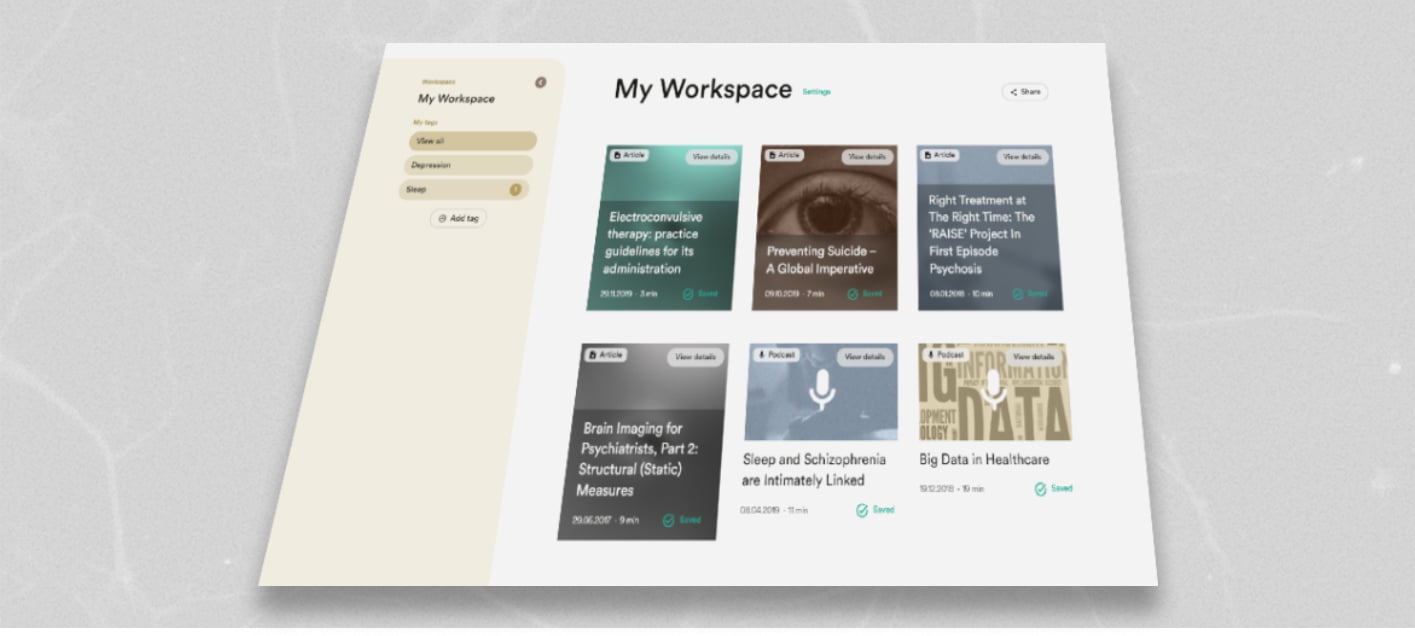Click the date and 11 min text under Sleep and Schizophrenia
1415x636 pixels.
pyautogui.click(x=773, y=510)
